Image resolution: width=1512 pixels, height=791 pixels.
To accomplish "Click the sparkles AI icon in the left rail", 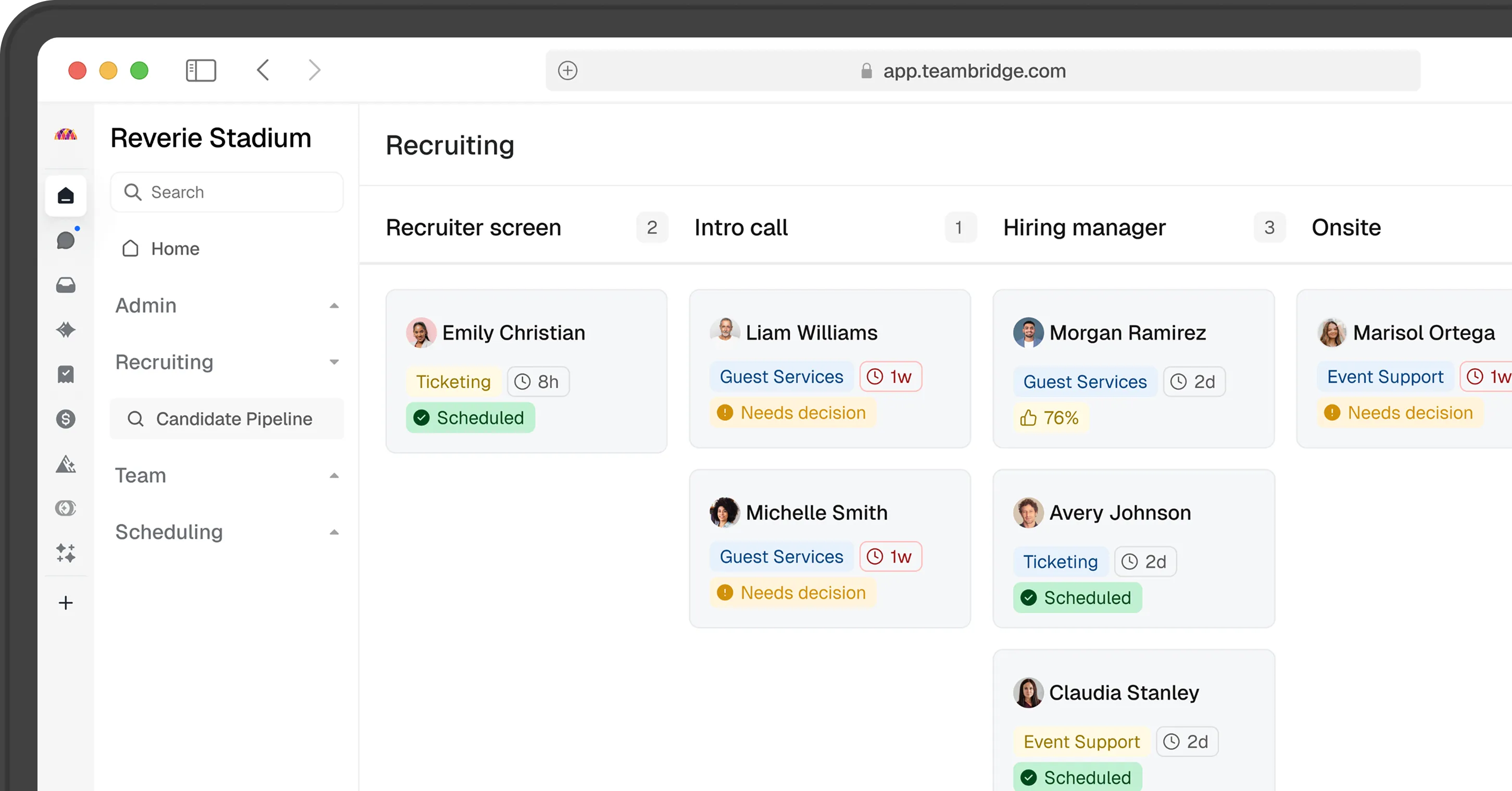I will [66, 553].
